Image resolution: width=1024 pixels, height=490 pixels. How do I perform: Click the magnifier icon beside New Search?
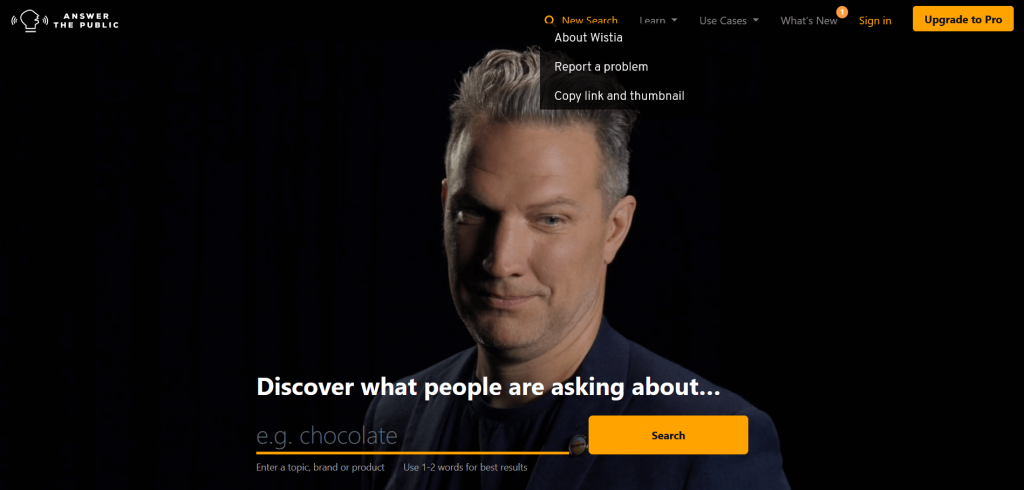pyautogui.click(x=549, y=20)
